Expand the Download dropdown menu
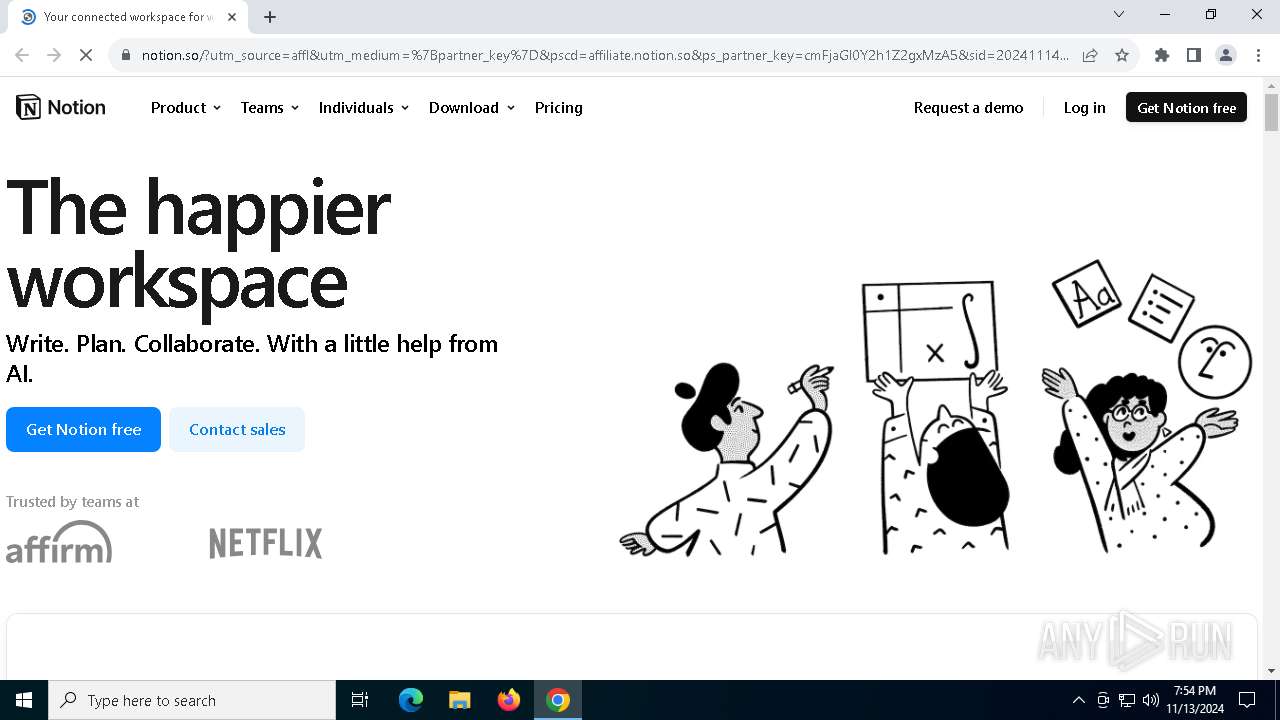Viewport: 1280px width, 720px height. point(472,107)
